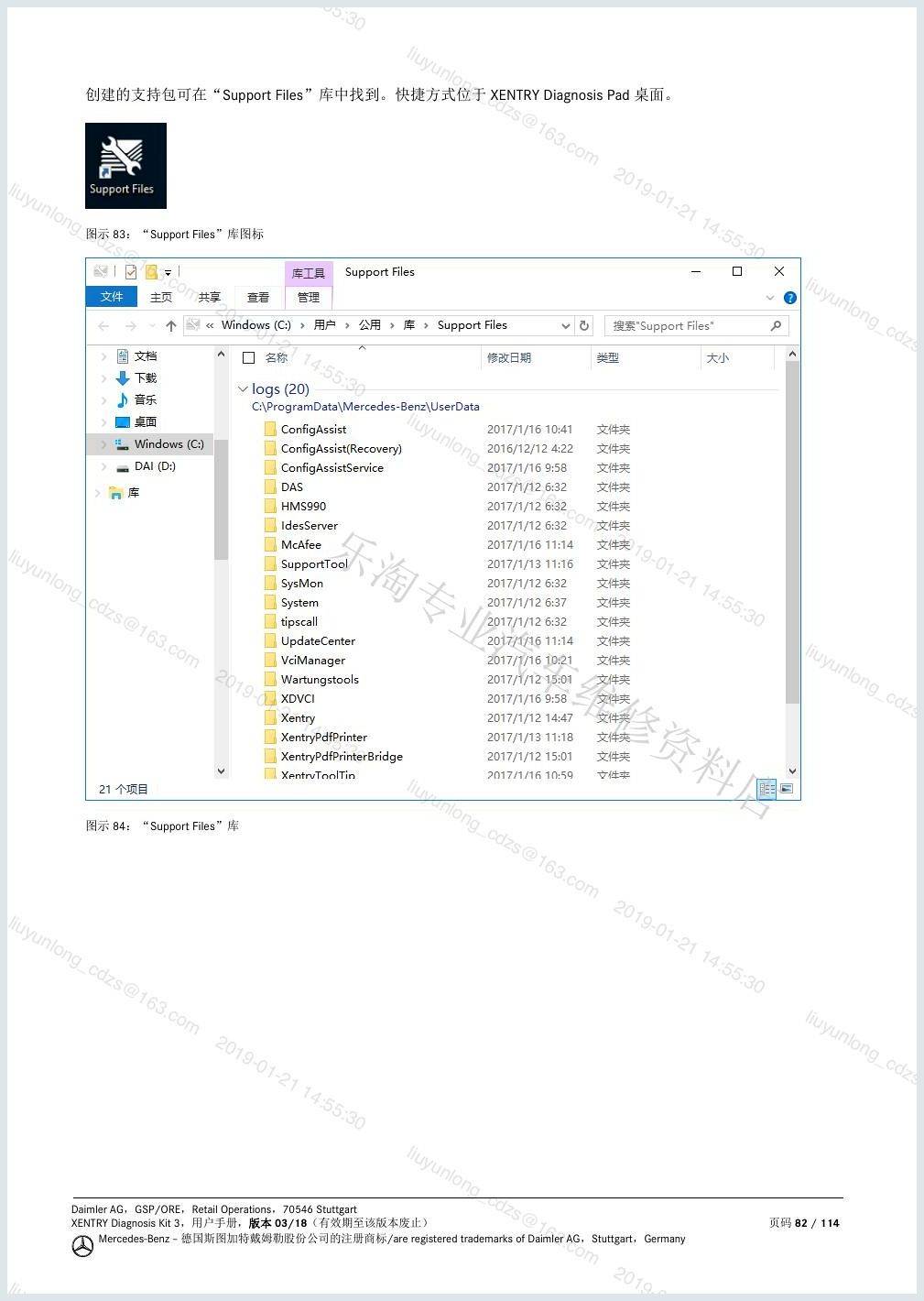Toggle the select-all checkbox in header
This screenshot has width=924, height=1301.
pyautogui.click(x=248, y=358)
